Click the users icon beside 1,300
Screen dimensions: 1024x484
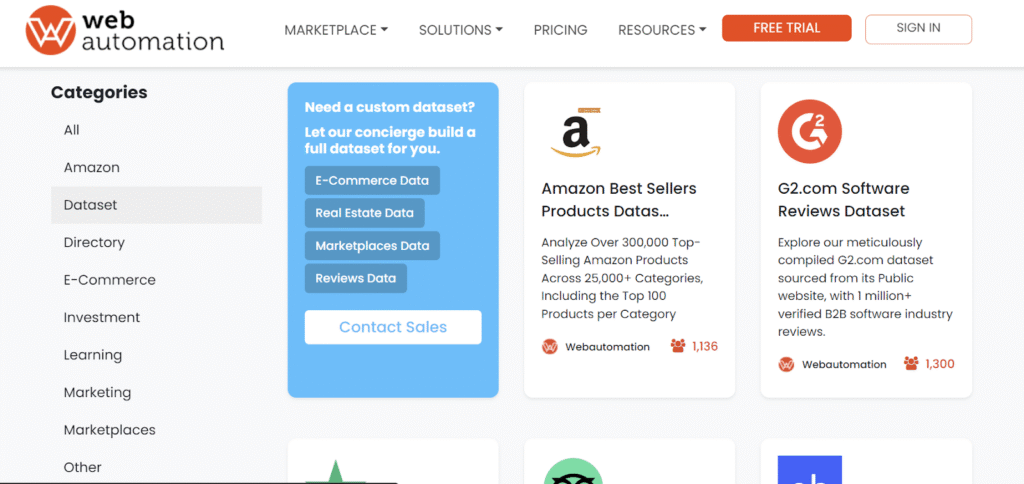911,364
